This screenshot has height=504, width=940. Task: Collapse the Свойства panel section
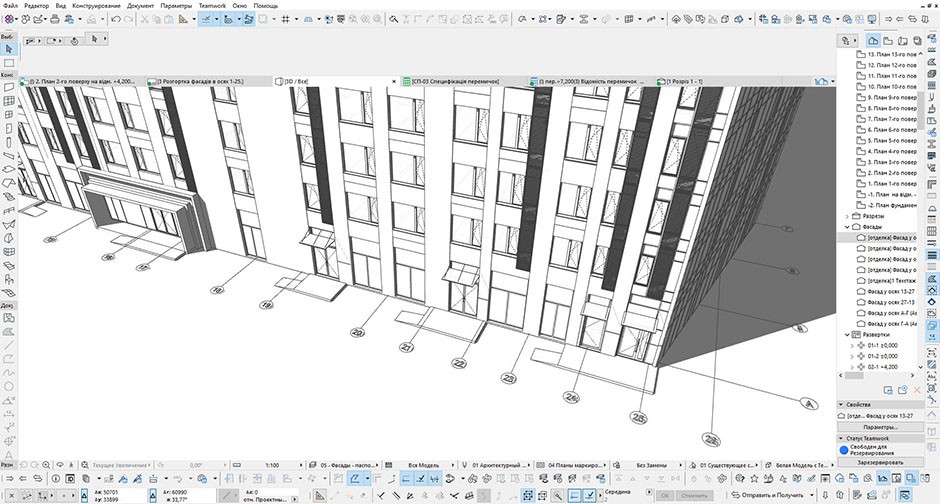(x=842, y=405)
